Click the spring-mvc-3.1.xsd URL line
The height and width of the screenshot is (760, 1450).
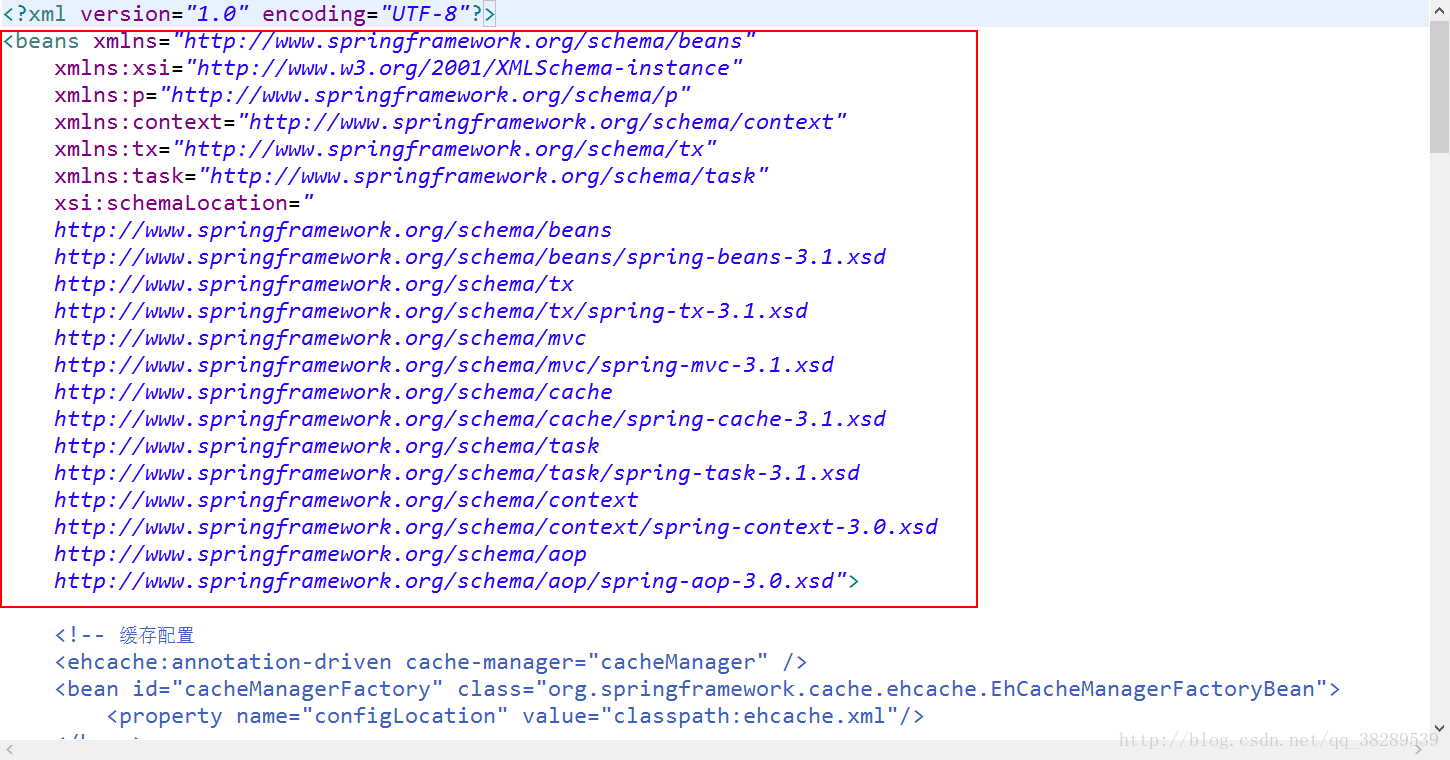(444, 366)
